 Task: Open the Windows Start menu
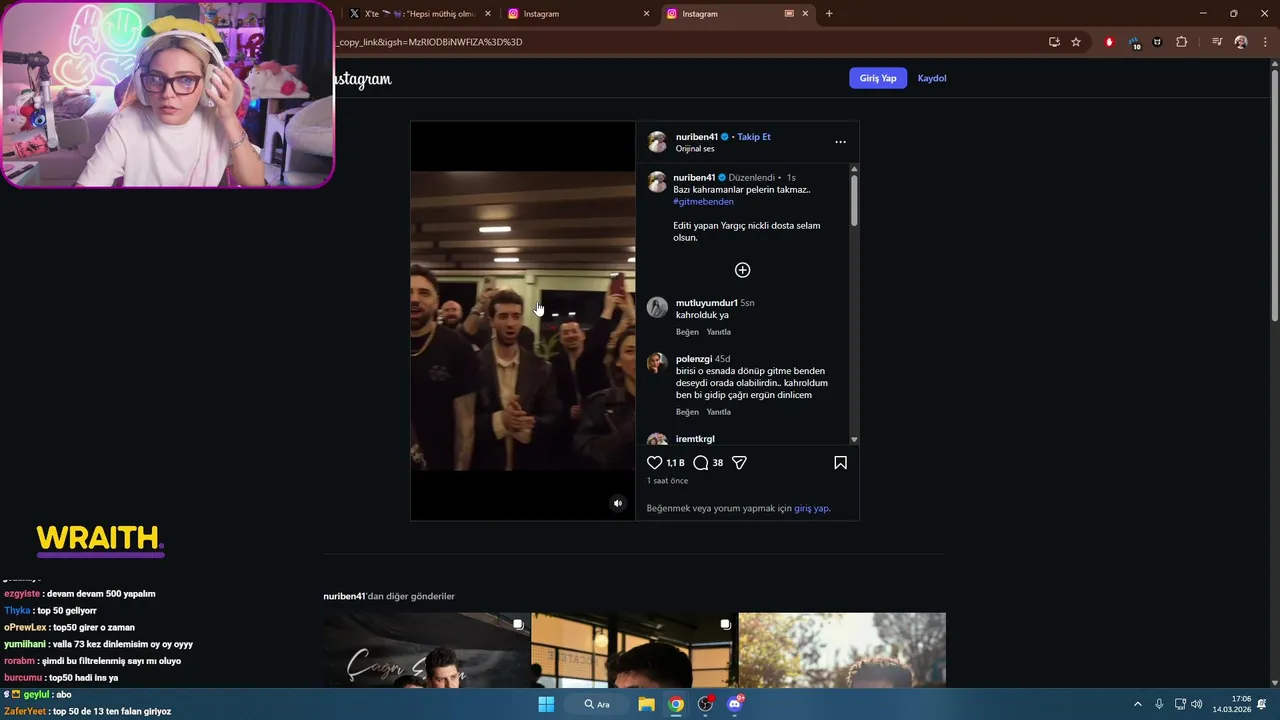[546, 704]
